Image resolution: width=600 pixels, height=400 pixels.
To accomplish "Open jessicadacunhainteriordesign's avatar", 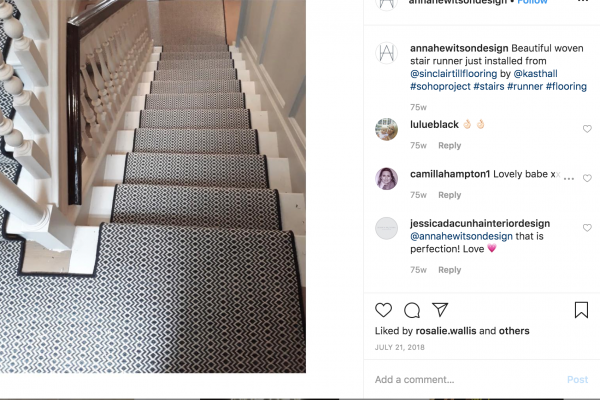I will (x=386, y=228).
